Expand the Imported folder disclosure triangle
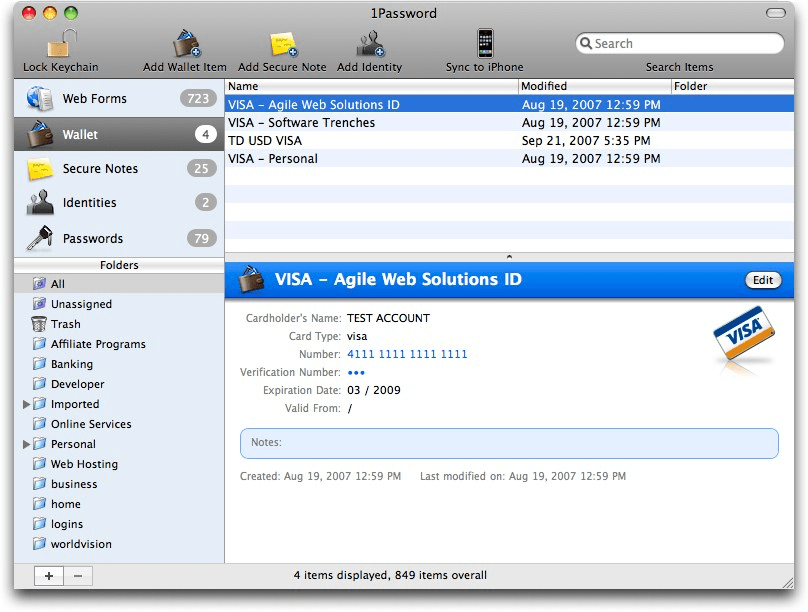The image size is (808, 612). pos(27,405)
